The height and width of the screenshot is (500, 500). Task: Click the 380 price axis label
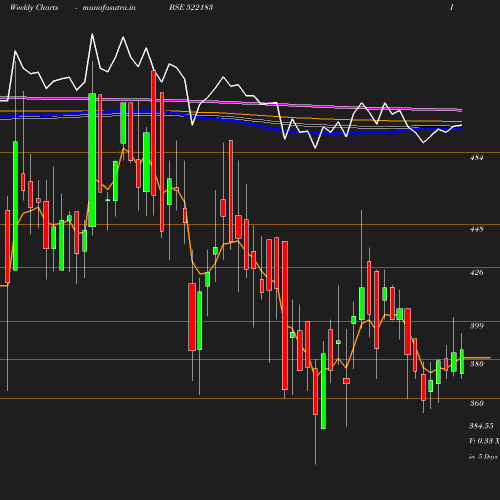pyautogui.click(x=476, y=364)
